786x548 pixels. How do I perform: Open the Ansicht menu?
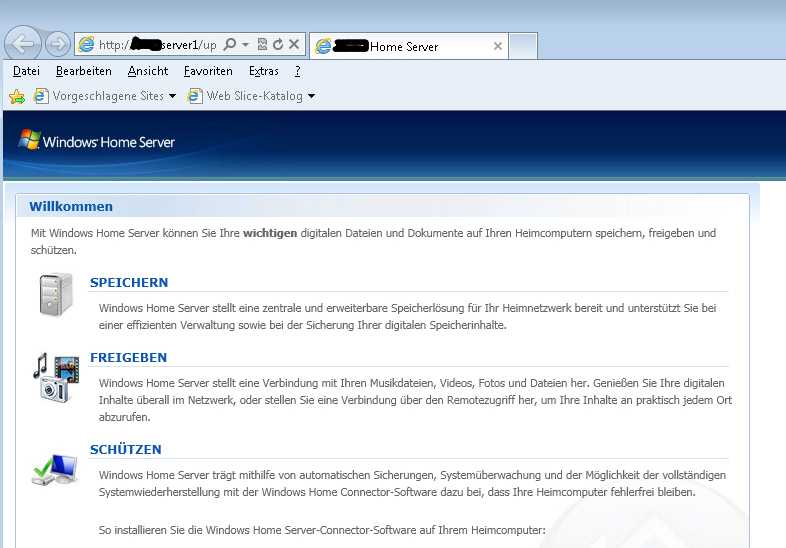click(148, 71)
